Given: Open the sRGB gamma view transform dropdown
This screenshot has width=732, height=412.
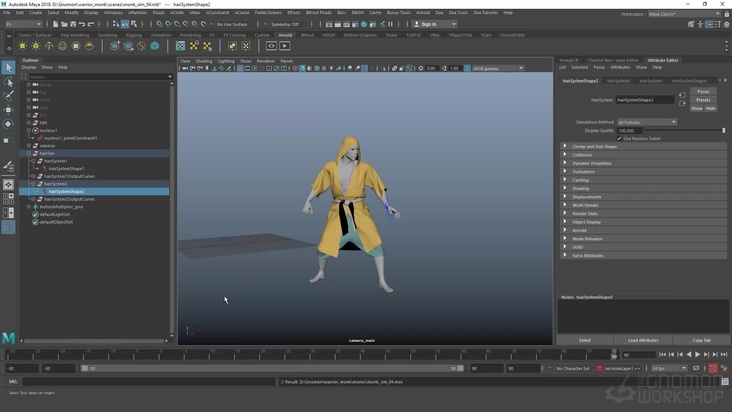Looking at the screenshot, I should click(x=498, y=69).
